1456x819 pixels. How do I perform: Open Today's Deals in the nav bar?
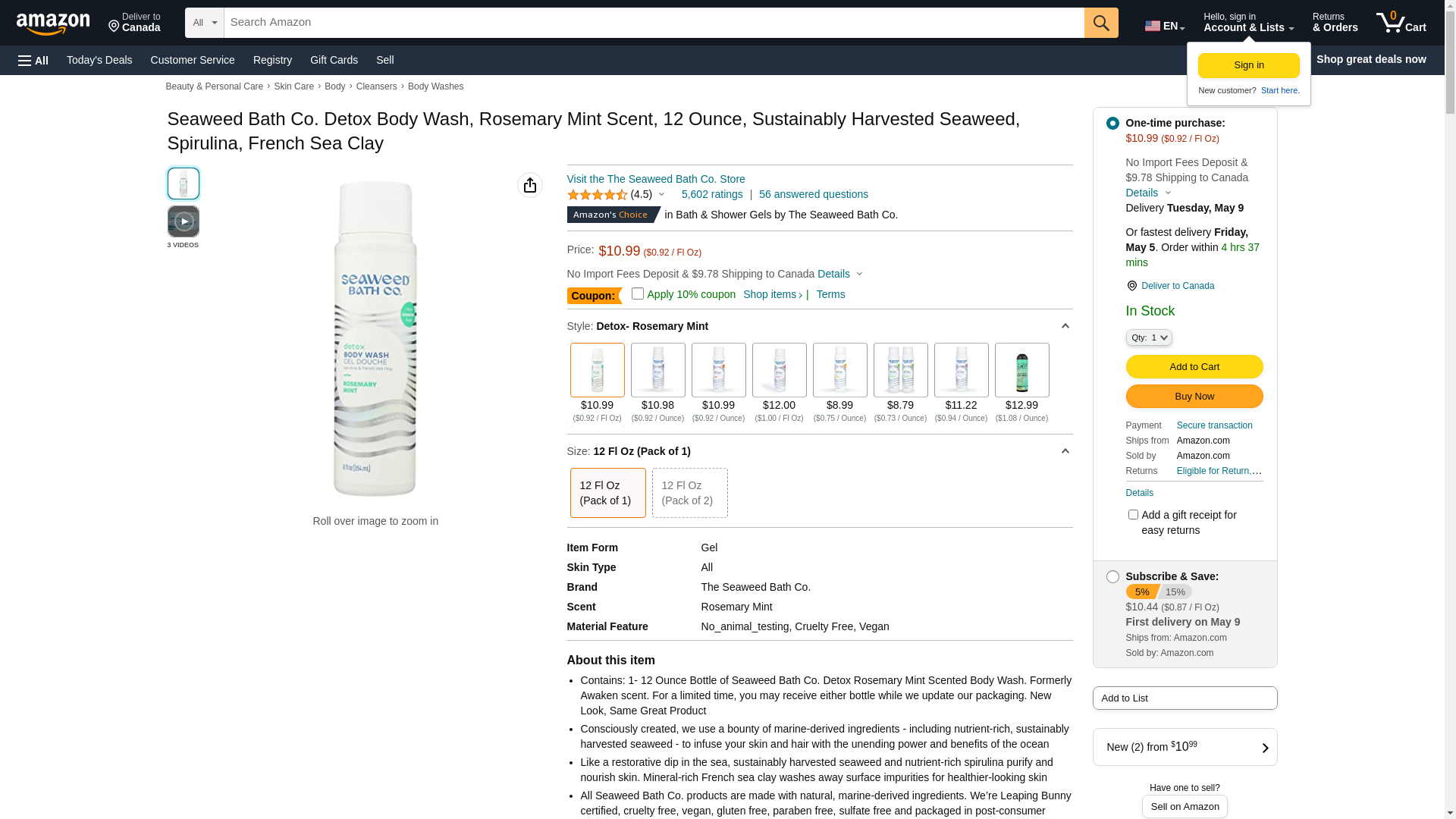pos(99,60)
